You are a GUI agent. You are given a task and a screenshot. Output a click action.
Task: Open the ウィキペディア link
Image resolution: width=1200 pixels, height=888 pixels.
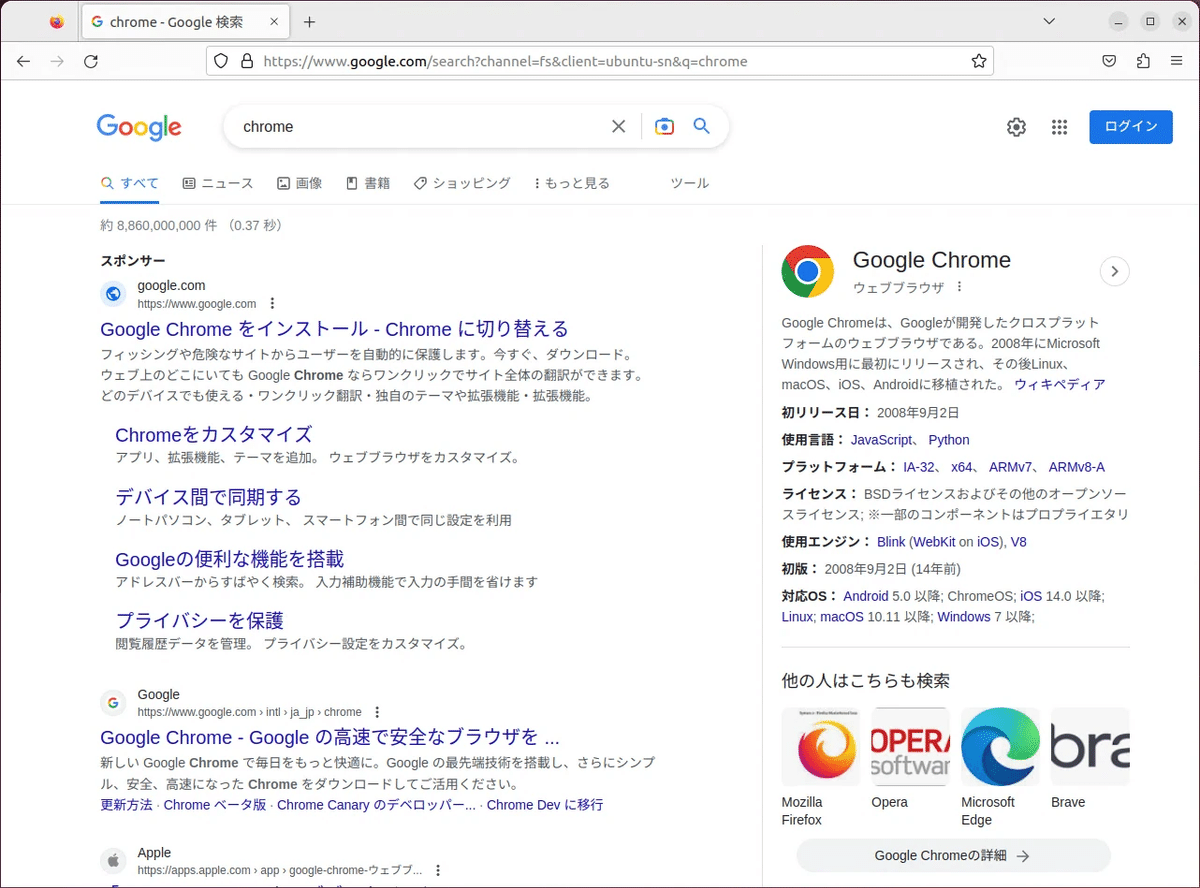1060,384
